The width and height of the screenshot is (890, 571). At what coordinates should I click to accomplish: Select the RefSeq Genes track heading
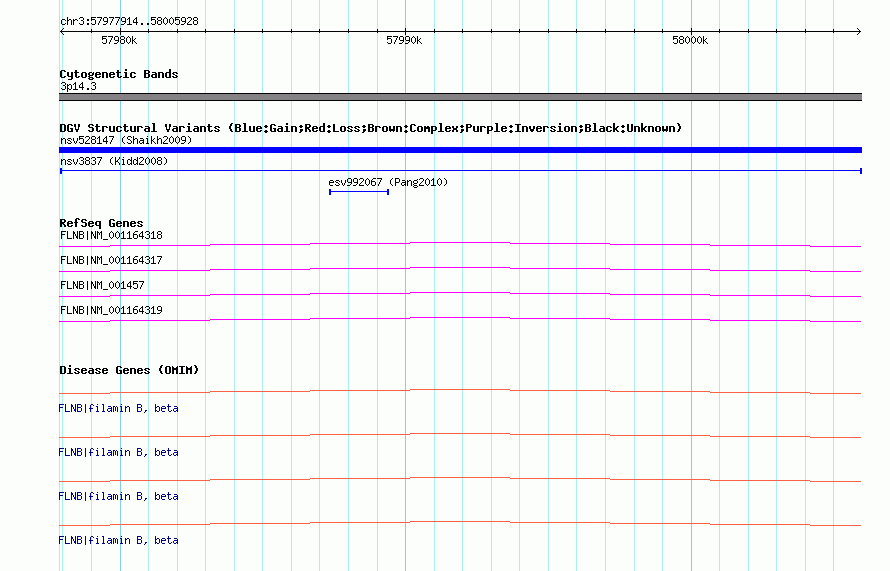(101, 223)
